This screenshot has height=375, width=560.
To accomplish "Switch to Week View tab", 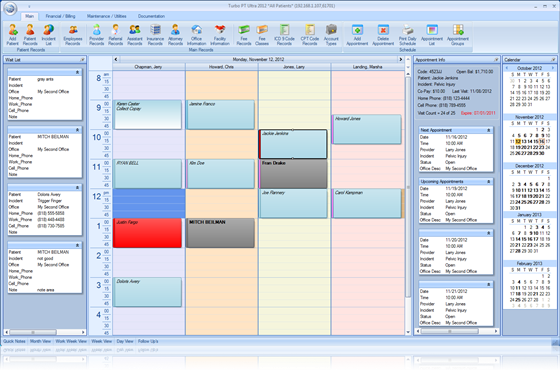I will (102, 341).
